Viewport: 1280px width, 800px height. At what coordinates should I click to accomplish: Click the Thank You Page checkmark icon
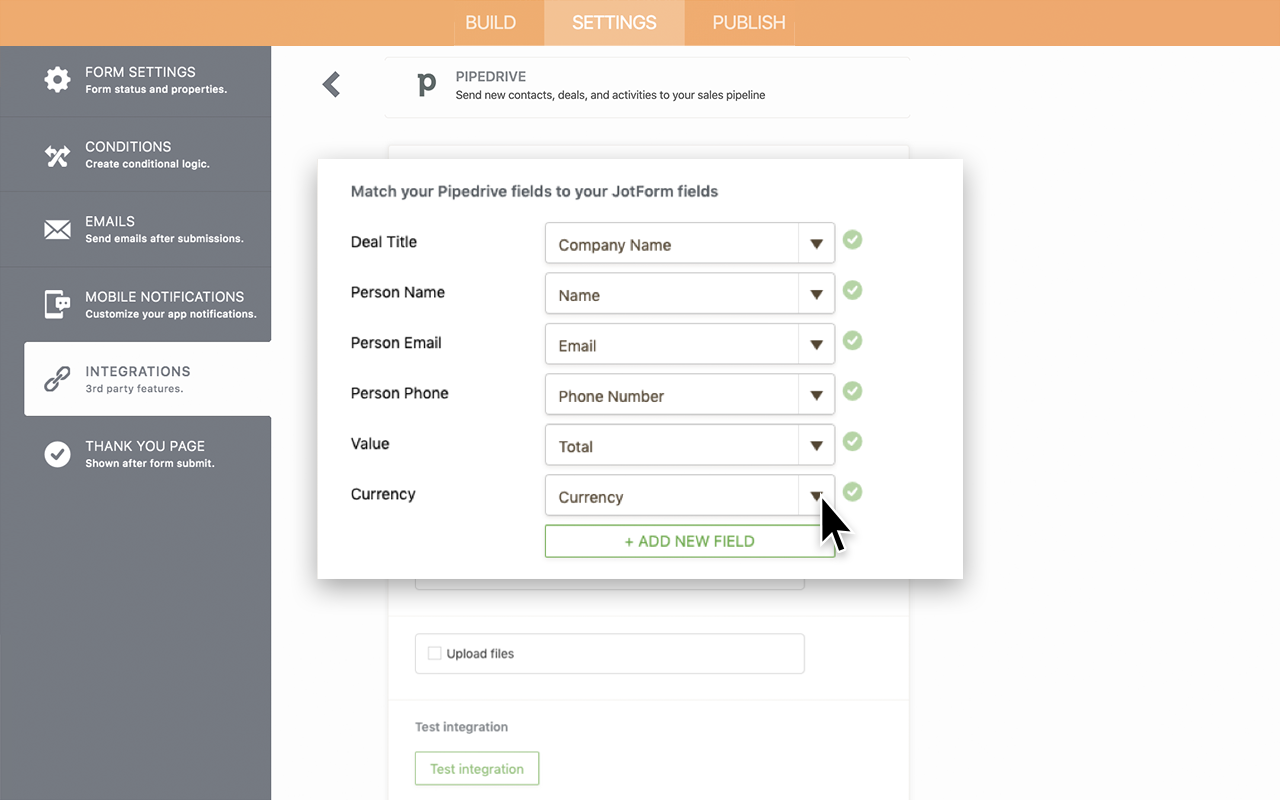[x=57, y=454]
